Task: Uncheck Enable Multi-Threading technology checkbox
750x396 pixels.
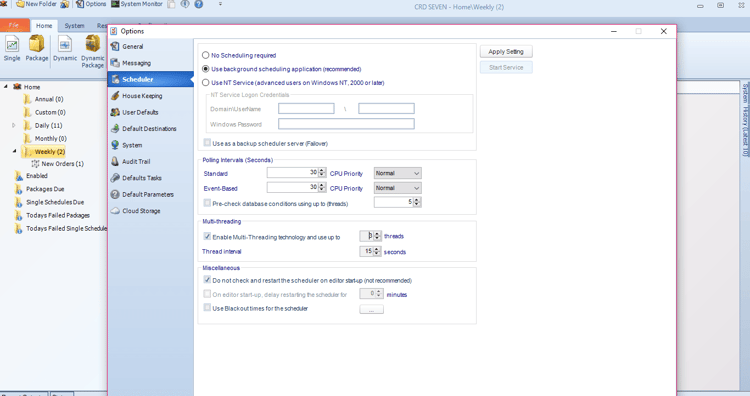Action: (207, 236)
